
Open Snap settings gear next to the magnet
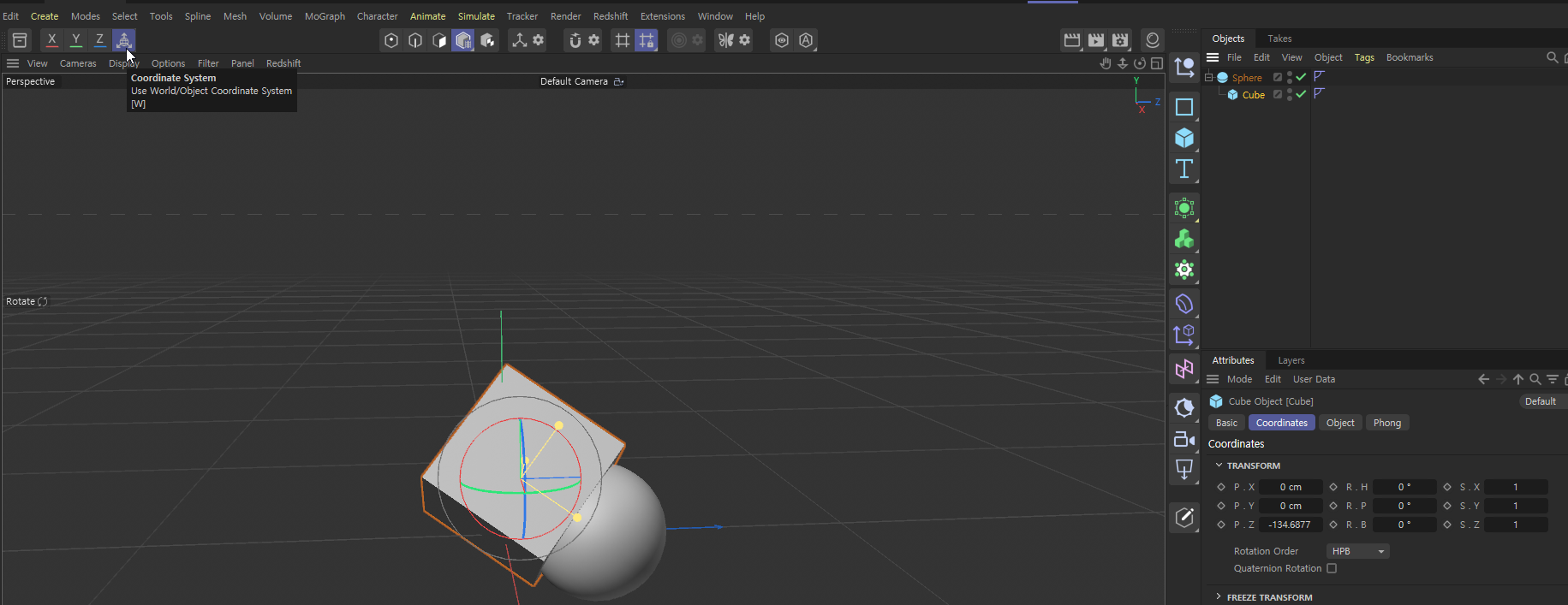pos(593,40)
